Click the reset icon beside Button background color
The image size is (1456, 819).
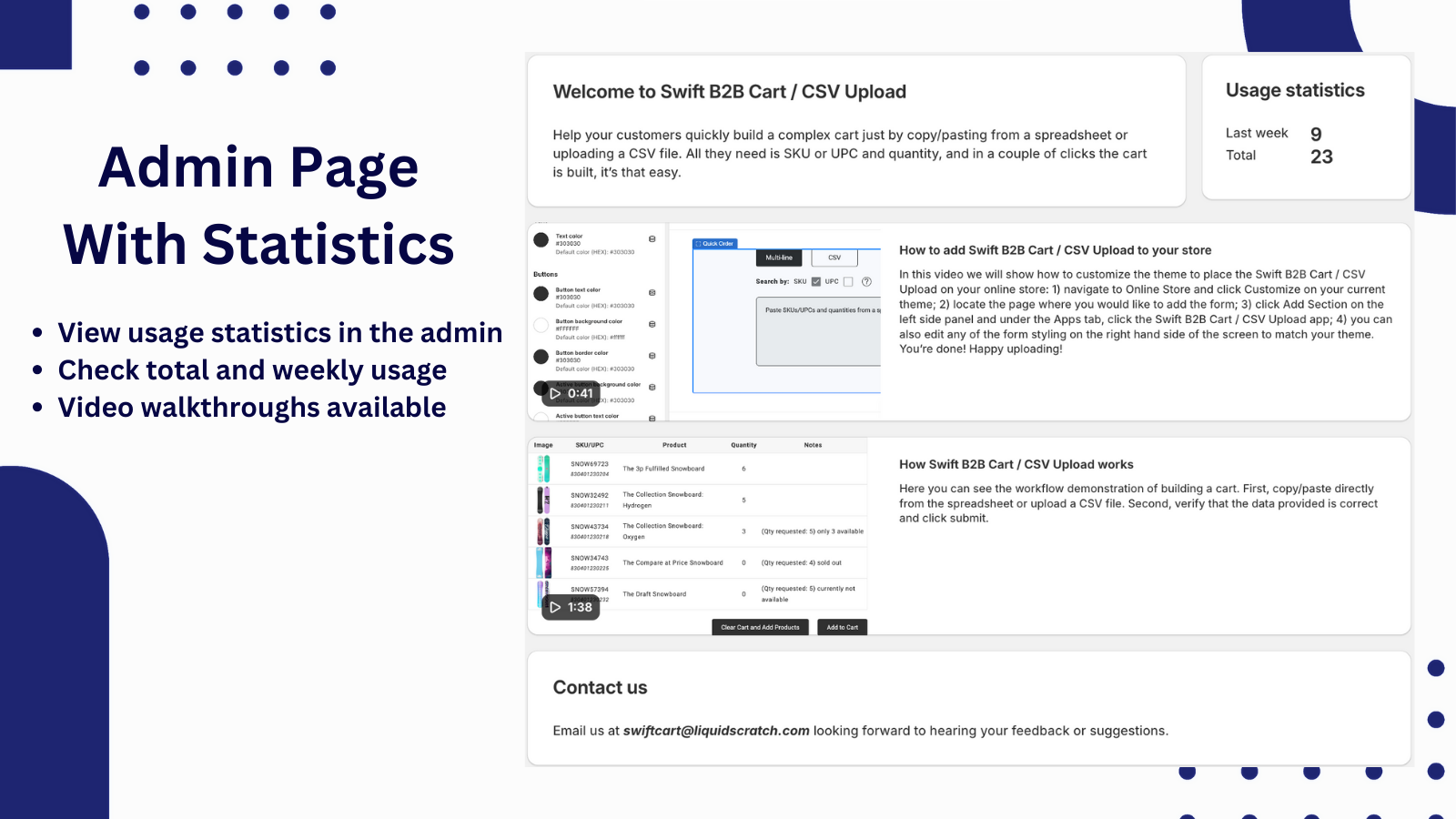(x=652, y=325)
